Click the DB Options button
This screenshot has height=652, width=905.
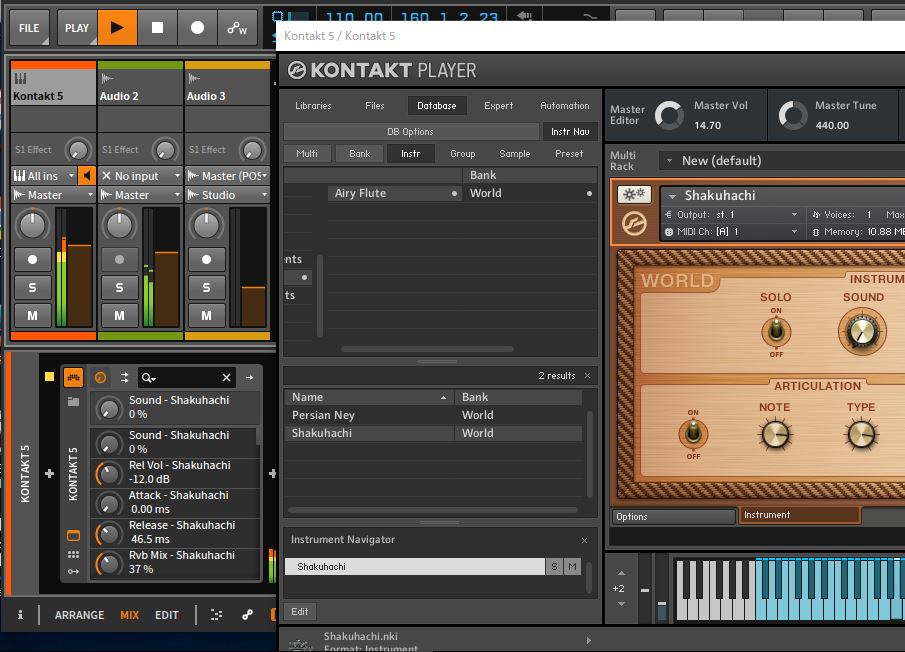coord(410,132)
